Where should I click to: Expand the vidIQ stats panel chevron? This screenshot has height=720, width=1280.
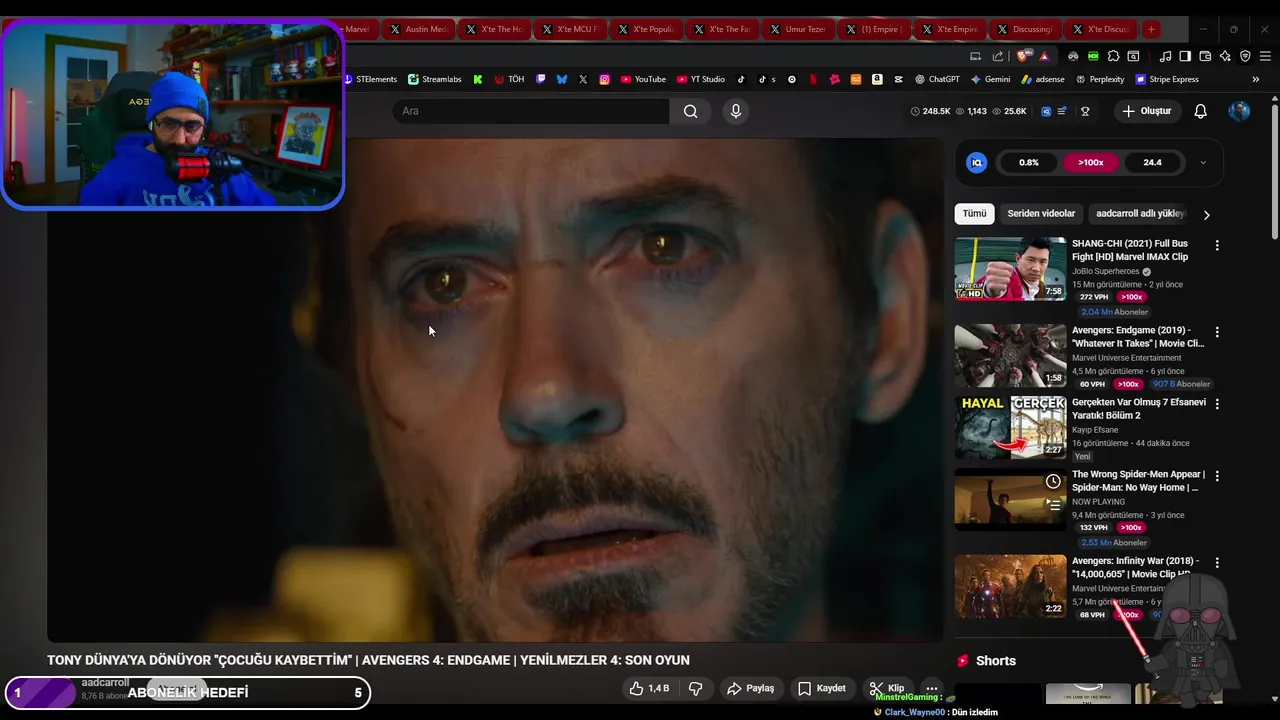click(1203, 162)
